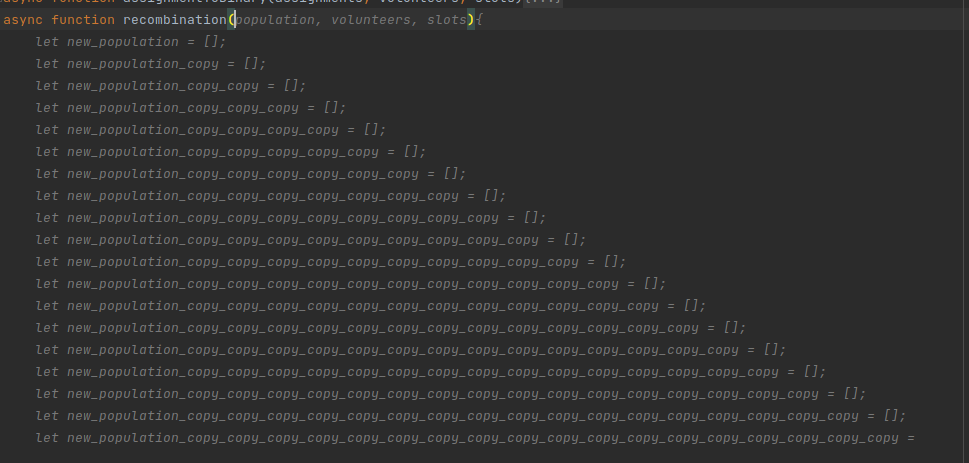Screen dimensions: 969x463
Task: Click the [] array literal on the shortest new_population line
Action: click(x=211, y=42)
